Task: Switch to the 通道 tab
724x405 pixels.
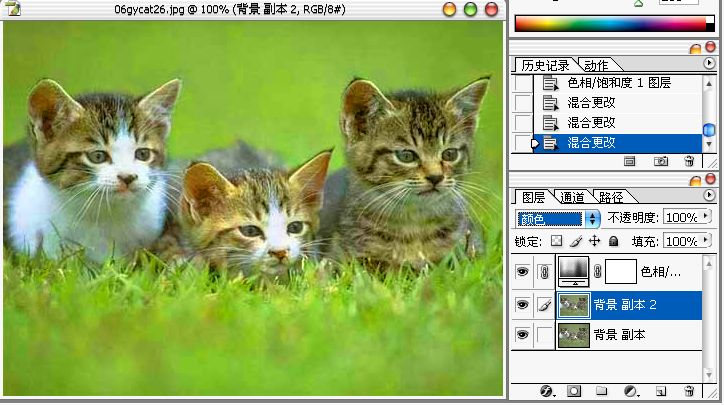Action: (x=572, y=197)
